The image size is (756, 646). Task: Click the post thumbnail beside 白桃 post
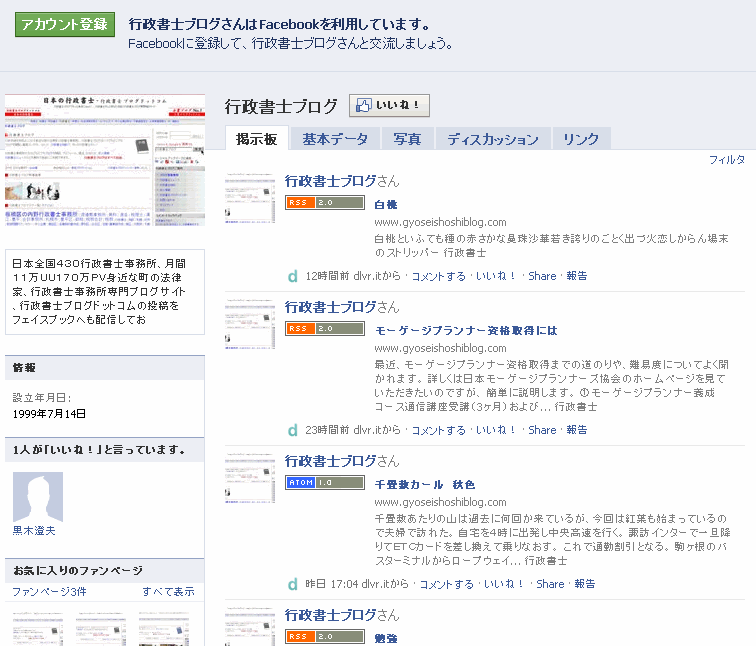[250, 197]
